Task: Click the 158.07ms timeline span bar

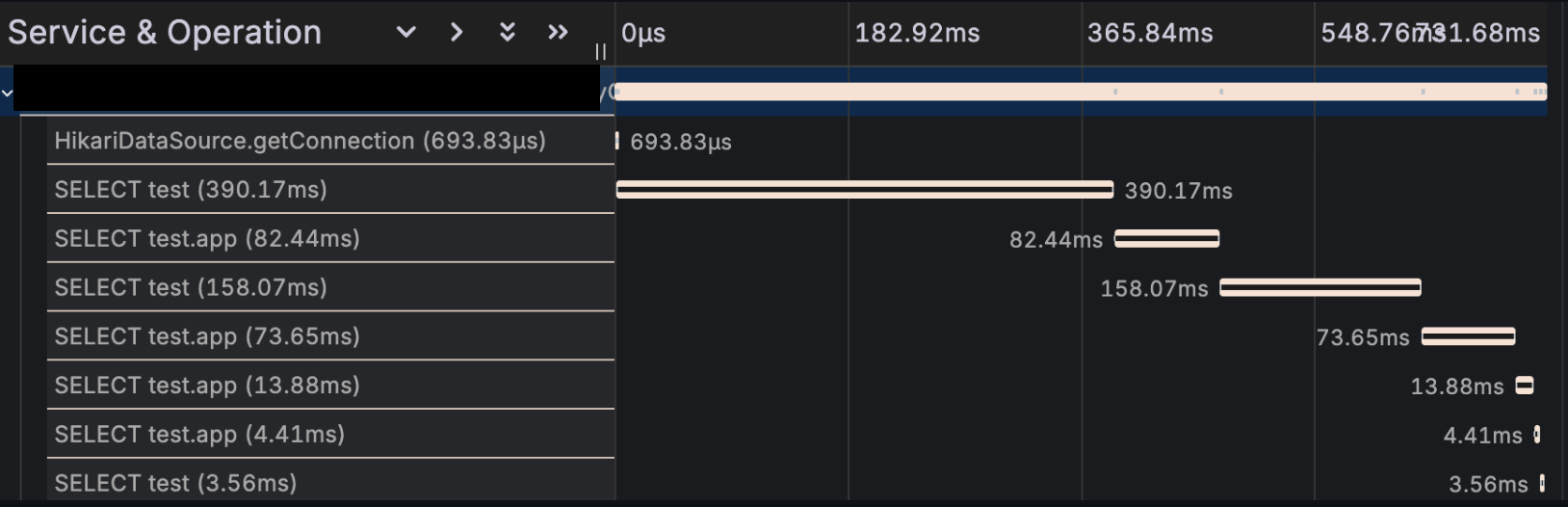Action: (x=1320, y=287)
